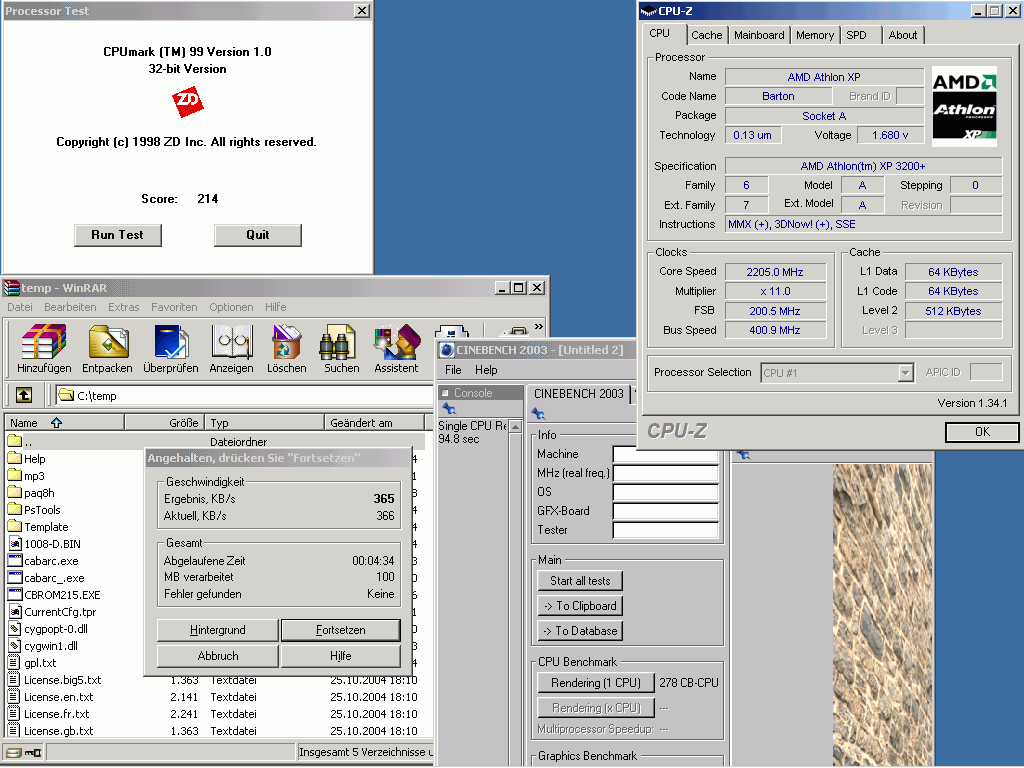Sort WinRAR list by Größe column
The height and width of the screenshot is (768, 1024).
[x=164, y=423]
